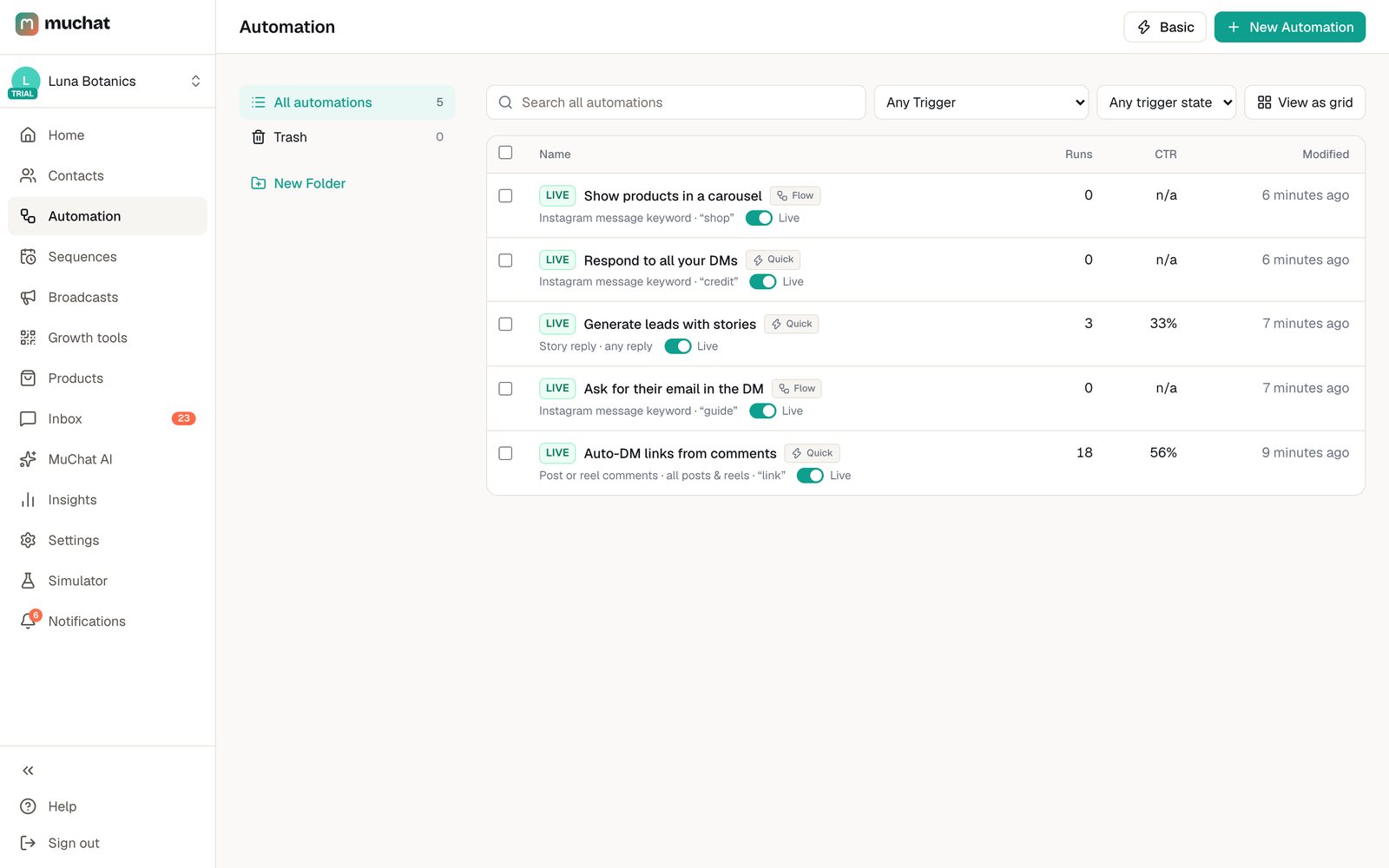Image resolution: width=1389 pixels, height=868 pixels.
Task: Click the New Folder plus icon
Action: tap(258, 183)
